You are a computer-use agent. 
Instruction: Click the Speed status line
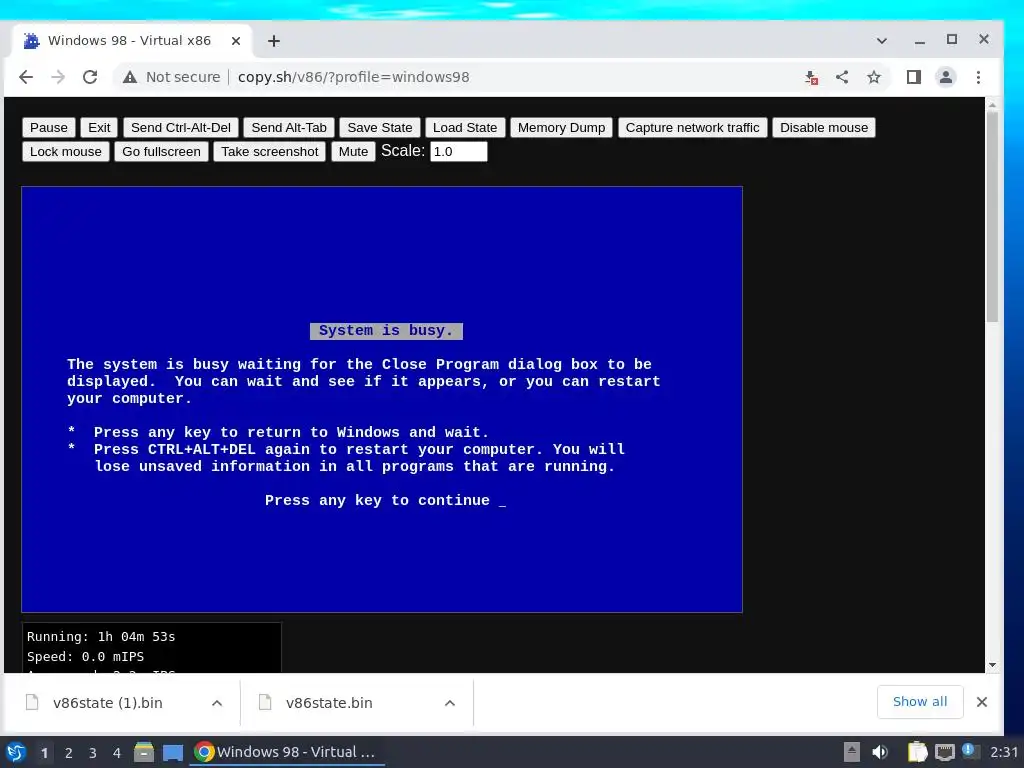click(x=86, y=656)
